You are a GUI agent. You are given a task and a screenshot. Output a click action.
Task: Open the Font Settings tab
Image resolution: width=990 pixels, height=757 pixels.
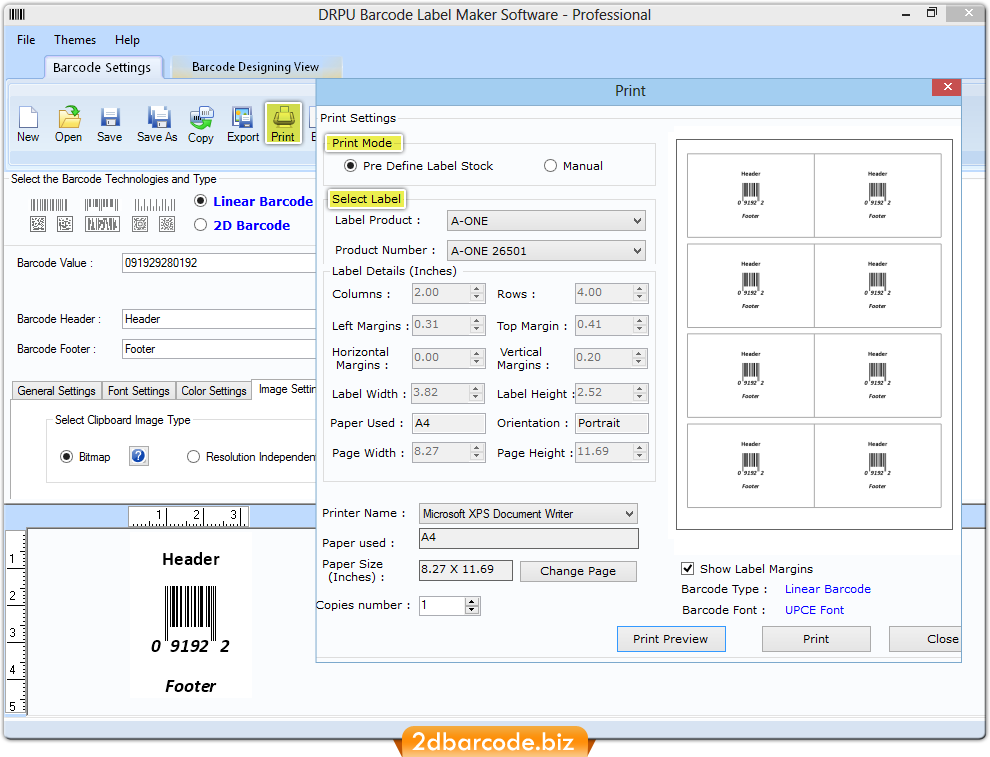click(x=138, y=391)
